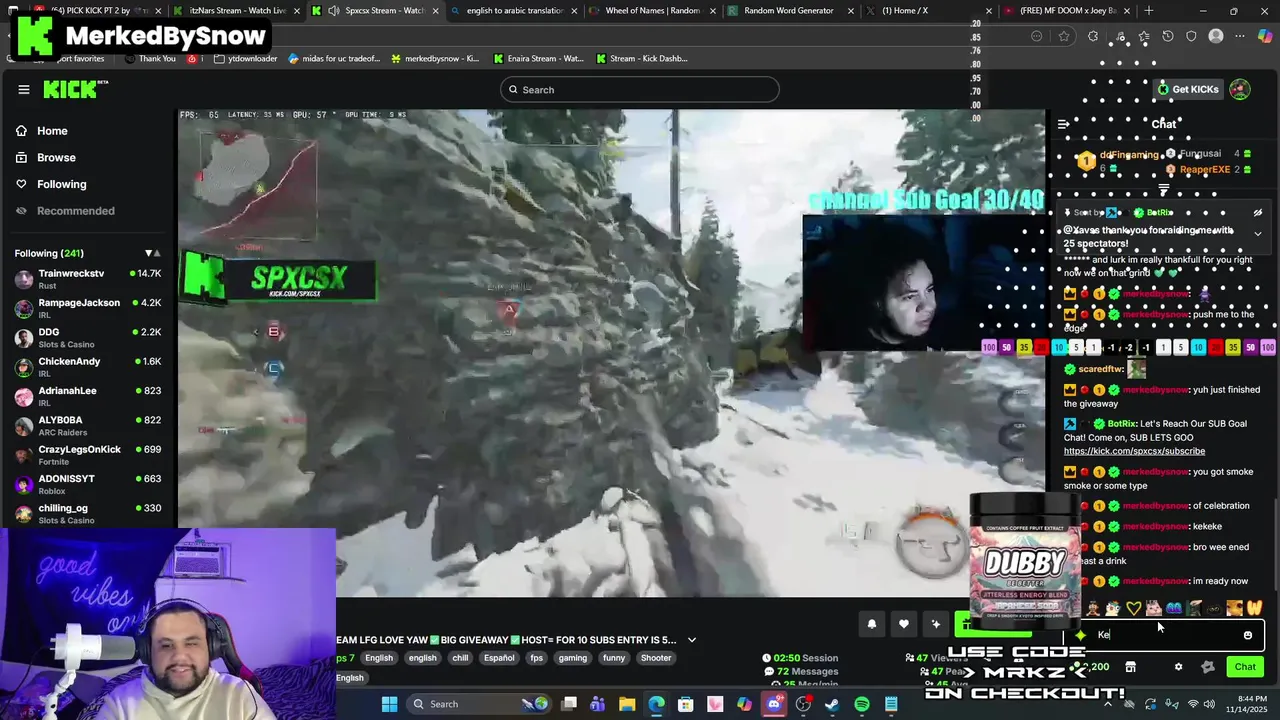1280x720 pixels.
Task: Click the chat message input field
Action: [1165, 635]
